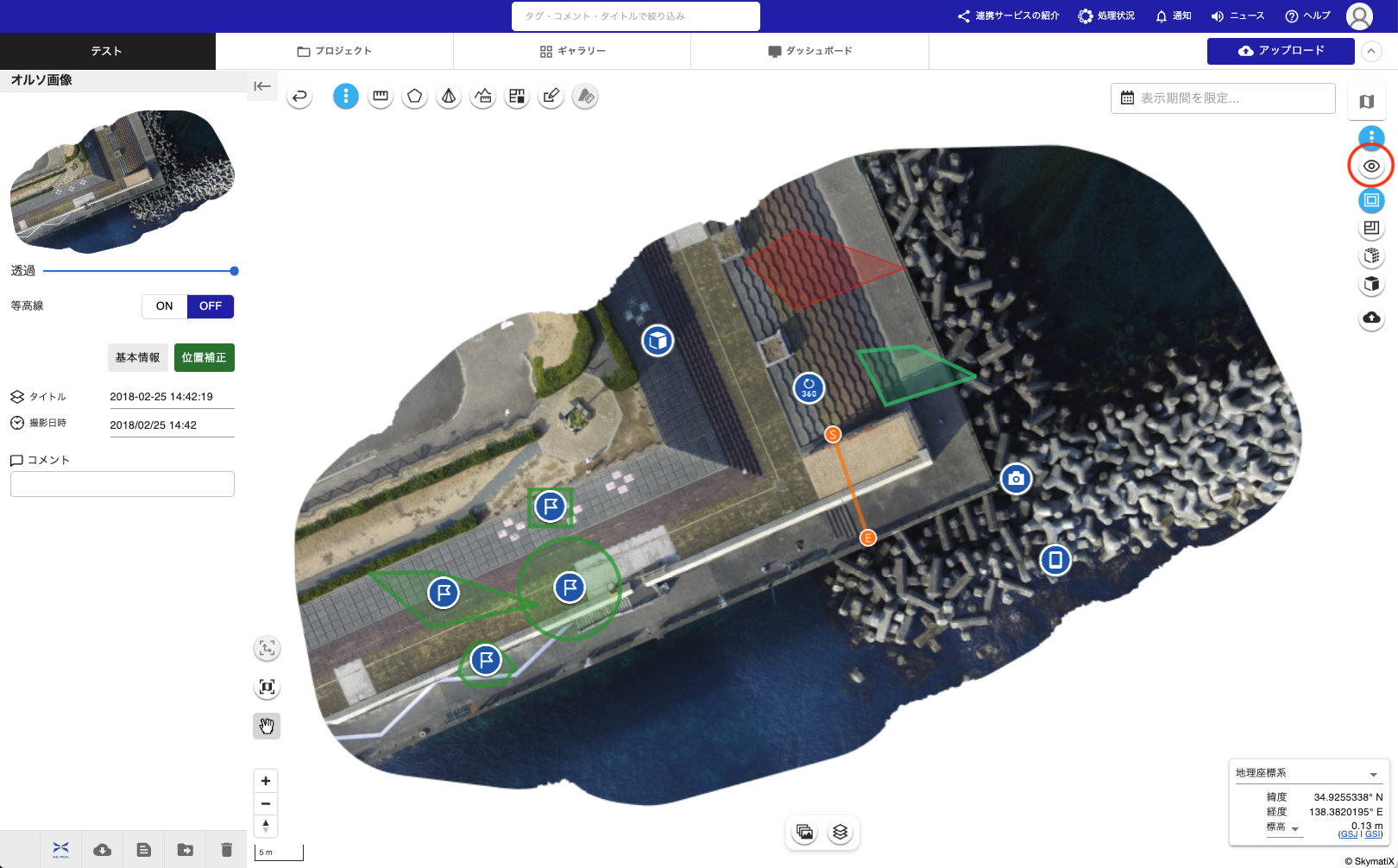Viewport: 1398px width, 868px height.
Task: Expand the 標高 elevation dropdown arrow
Action: pyautogui.click(x=1295, y=829)
